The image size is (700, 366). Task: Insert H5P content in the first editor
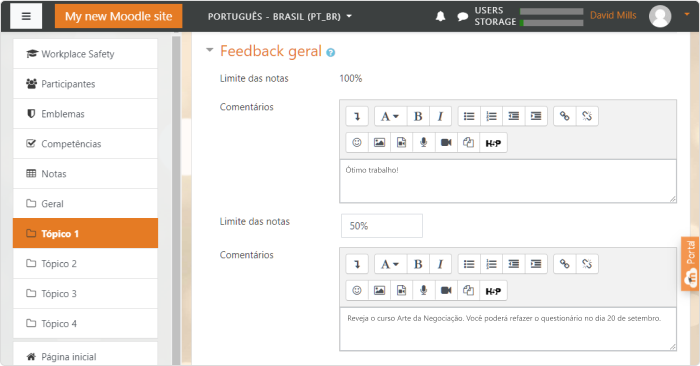click(x=493, y=143)
